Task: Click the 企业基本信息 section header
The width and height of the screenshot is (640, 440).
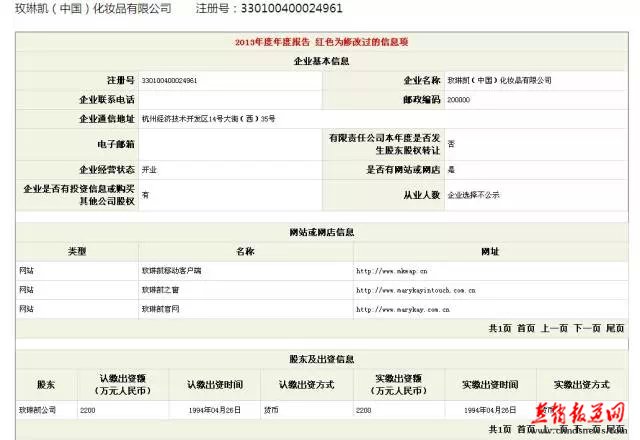Action: tap(322, 61)
